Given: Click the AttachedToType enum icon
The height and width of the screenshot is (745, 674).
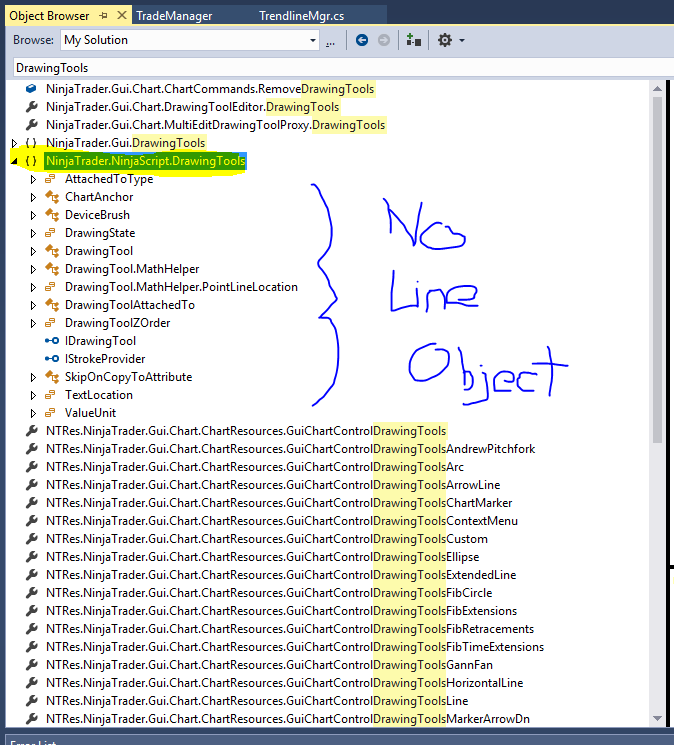Looking at the screenshot, I should pyautogui.click(x=50, y=179).
